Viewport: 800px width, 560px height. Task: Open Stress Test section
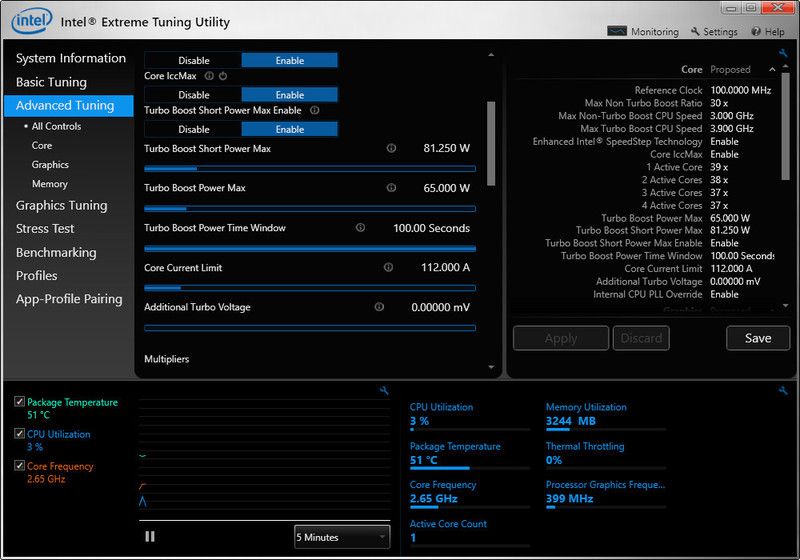tap(45, 228)
